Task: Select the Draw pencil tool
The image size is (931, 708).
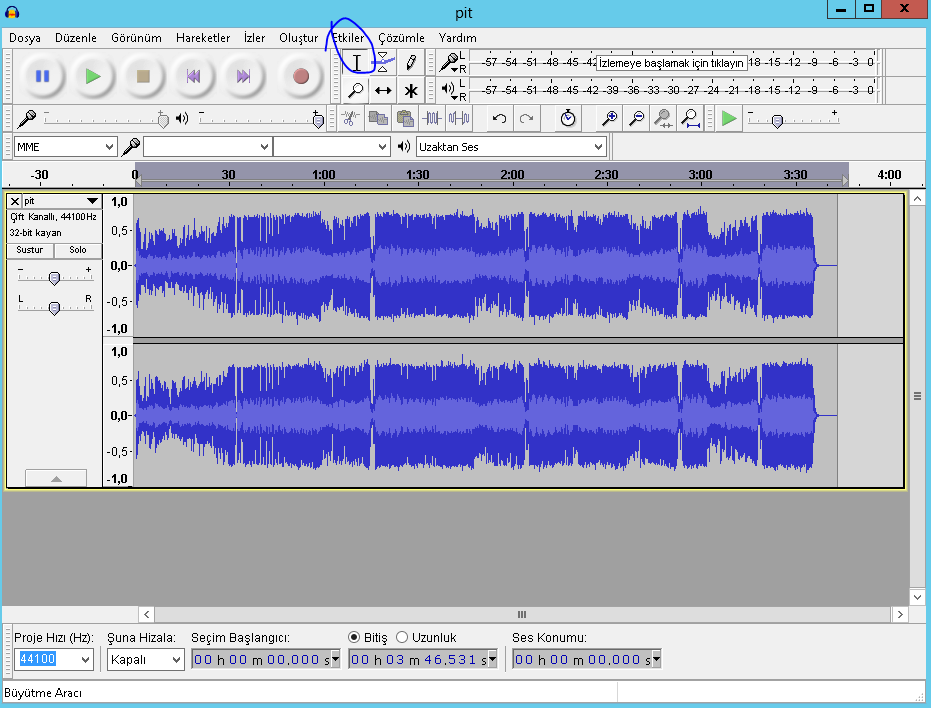Action: point(410,62)
